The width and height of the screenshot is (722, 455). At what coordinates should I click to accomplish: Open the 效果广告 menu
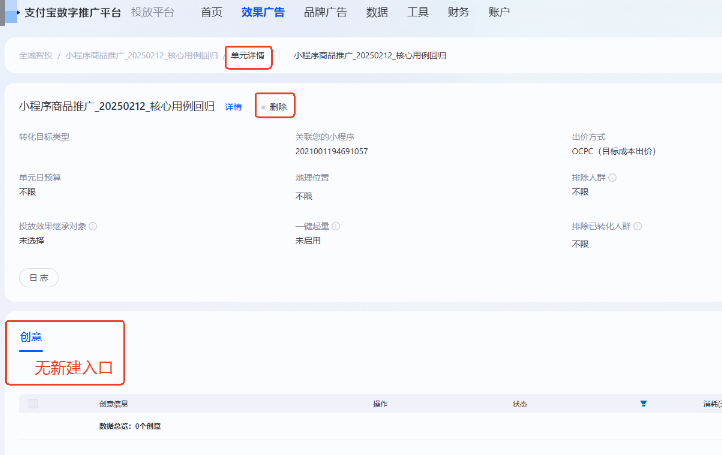pyautogui.click(x=263, y=12)
